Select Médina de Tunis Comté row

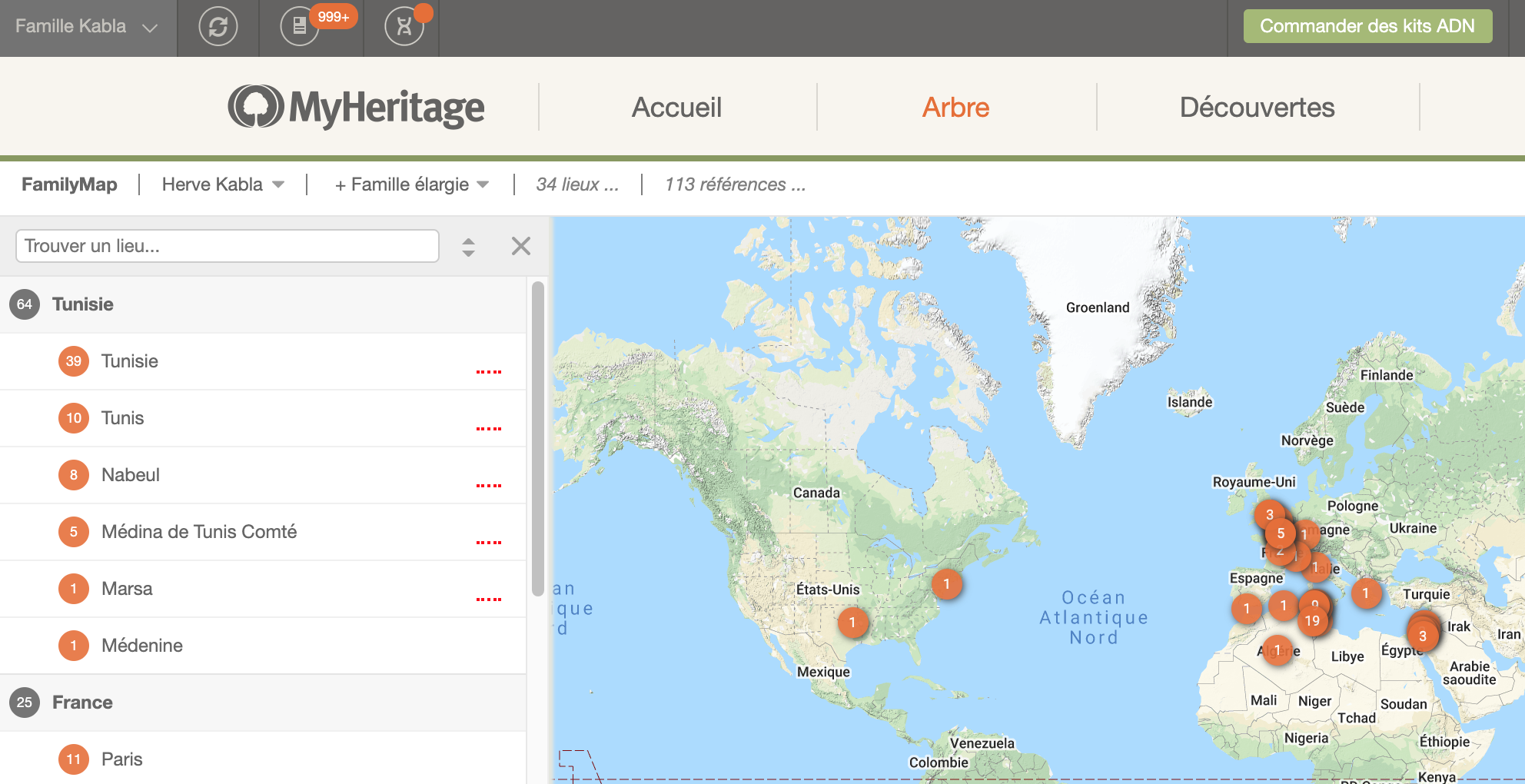pyautogui.click(x=263, y=532)
